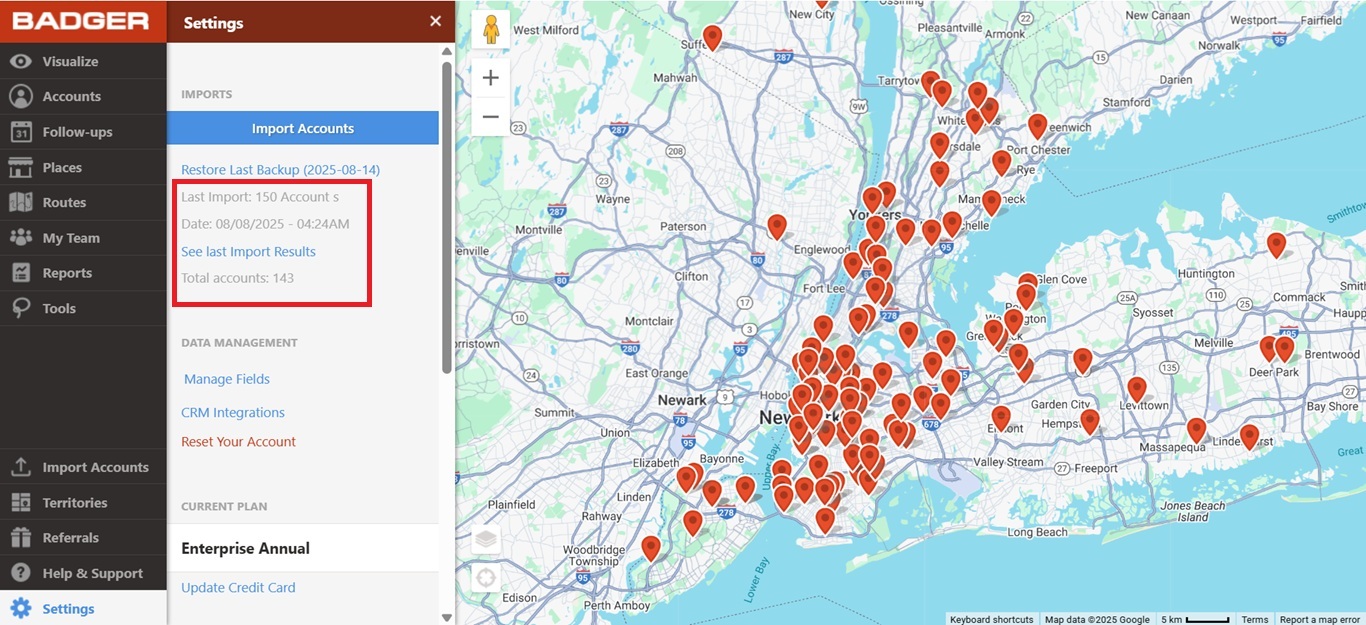Click the settings panel scrollbar thumb

point(447,217)
